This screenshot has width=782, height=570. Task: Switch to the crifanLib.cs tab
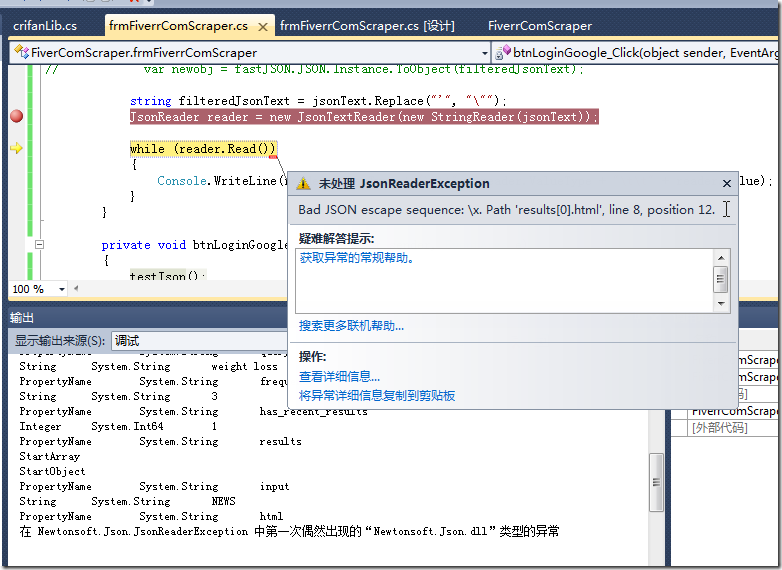pyautogui.click(x=45, y=25)
